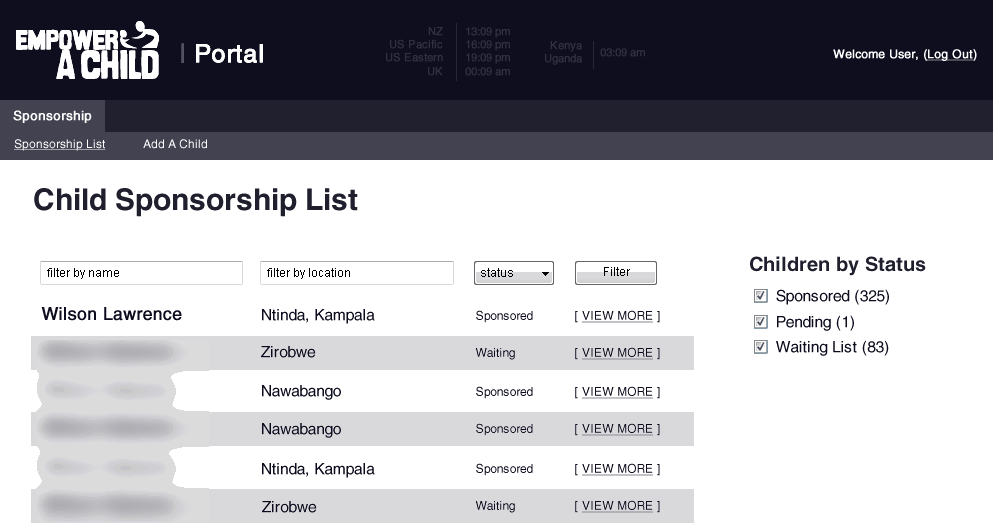993x526 pixels.
Task: View more for first Nawabango row
Action: click(617, 392)
